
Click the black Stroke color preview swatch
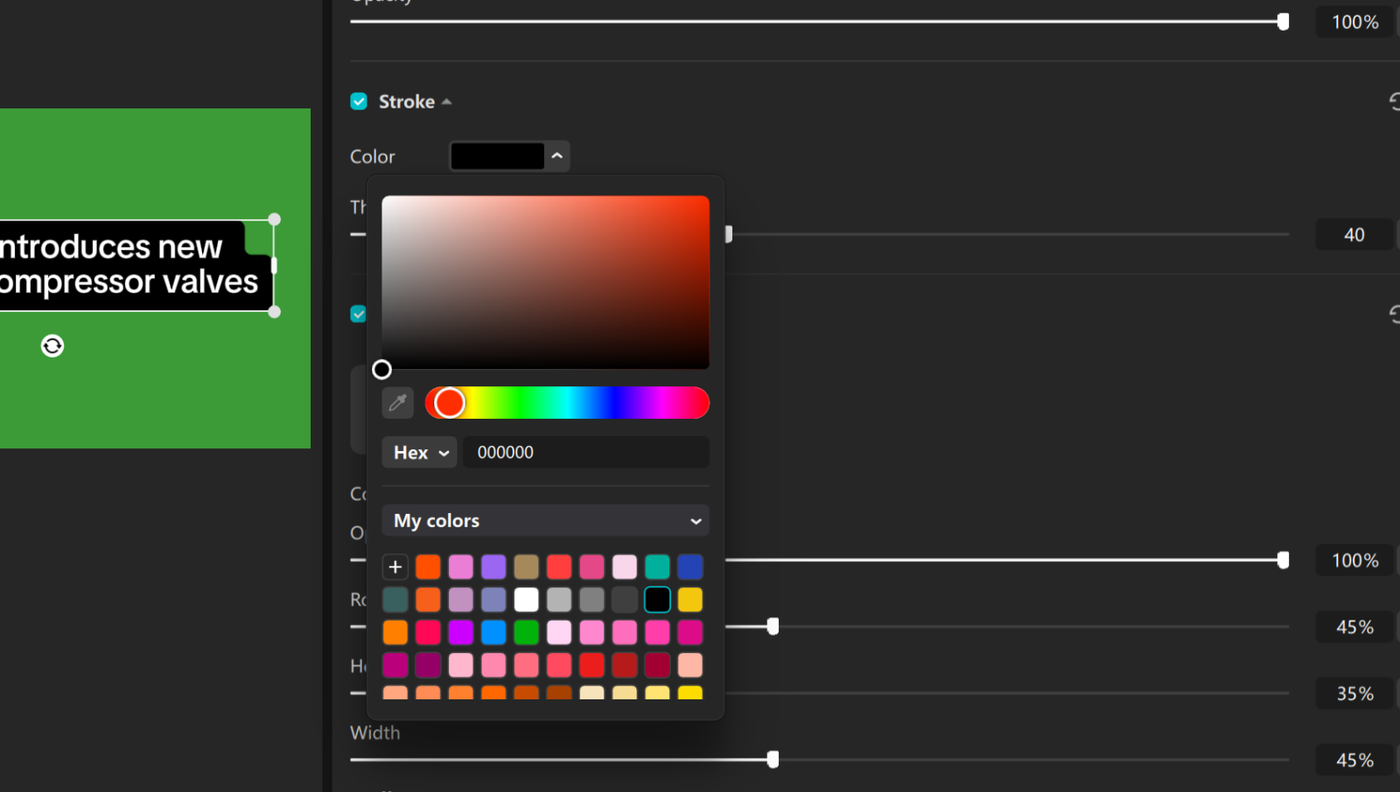pos(498,156)
